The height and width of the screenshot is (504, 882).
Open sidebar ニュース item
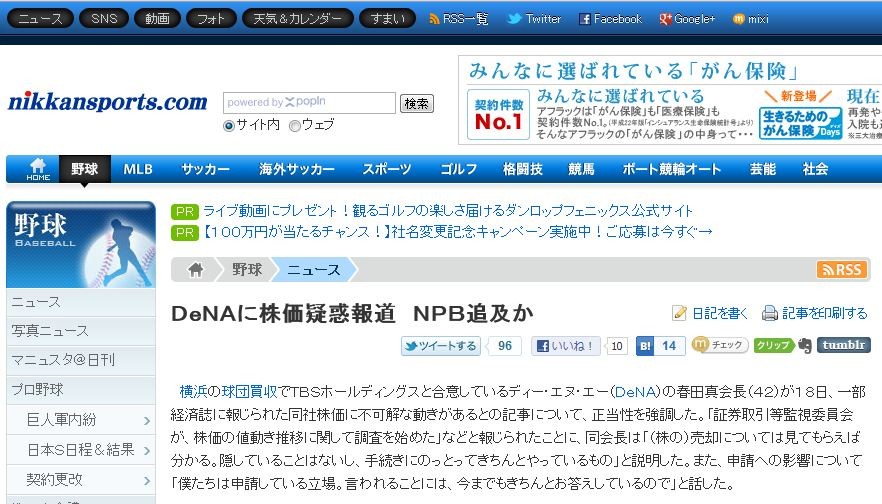click(81, 303)
